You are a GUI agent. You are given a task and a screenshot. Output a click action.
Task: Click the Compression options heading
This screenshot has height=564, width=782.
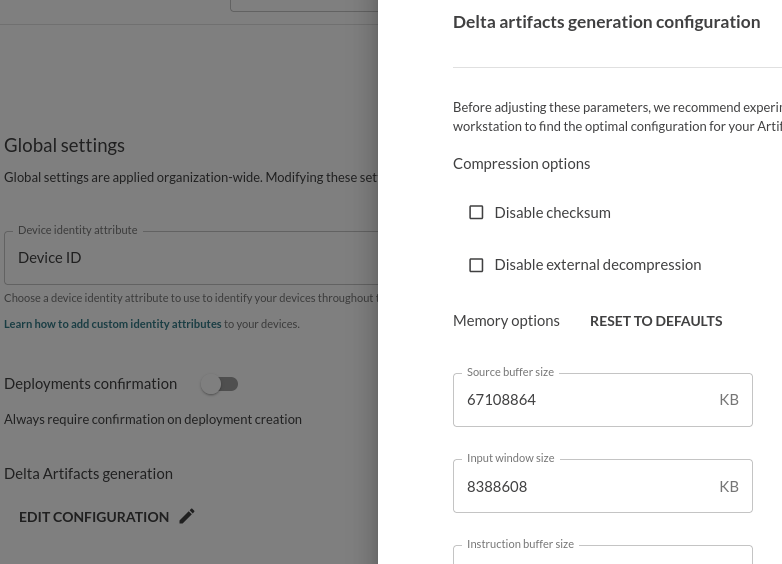(x=521, y=163)
